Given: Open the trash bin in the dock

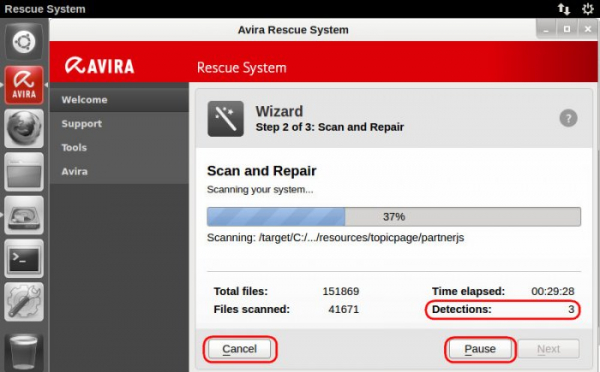Looking at the screenshot, I should point(24,351).
